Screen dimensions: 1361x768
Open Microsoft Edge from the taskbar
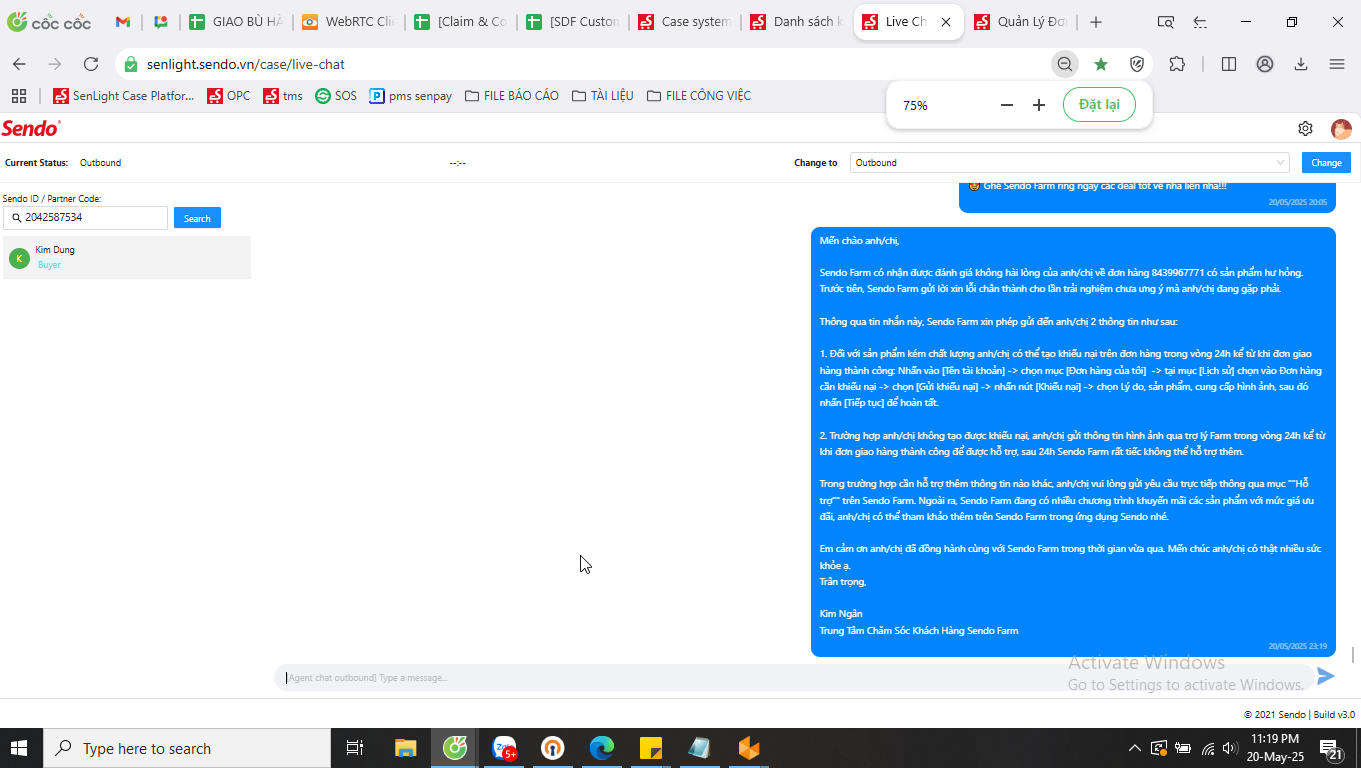coord(601,748)
